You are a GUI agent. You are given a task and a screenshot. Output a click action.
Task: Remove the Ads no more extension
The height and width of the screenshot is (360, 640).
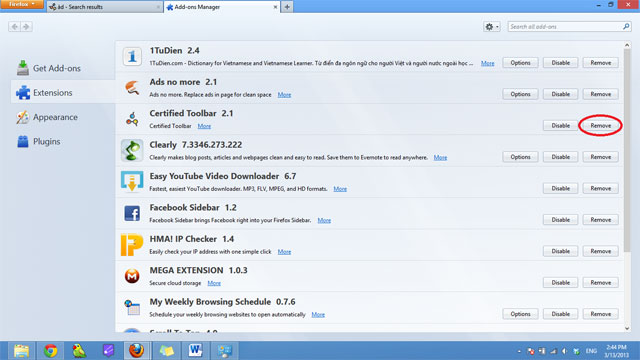pyautogui.click(x=600, y=94)
